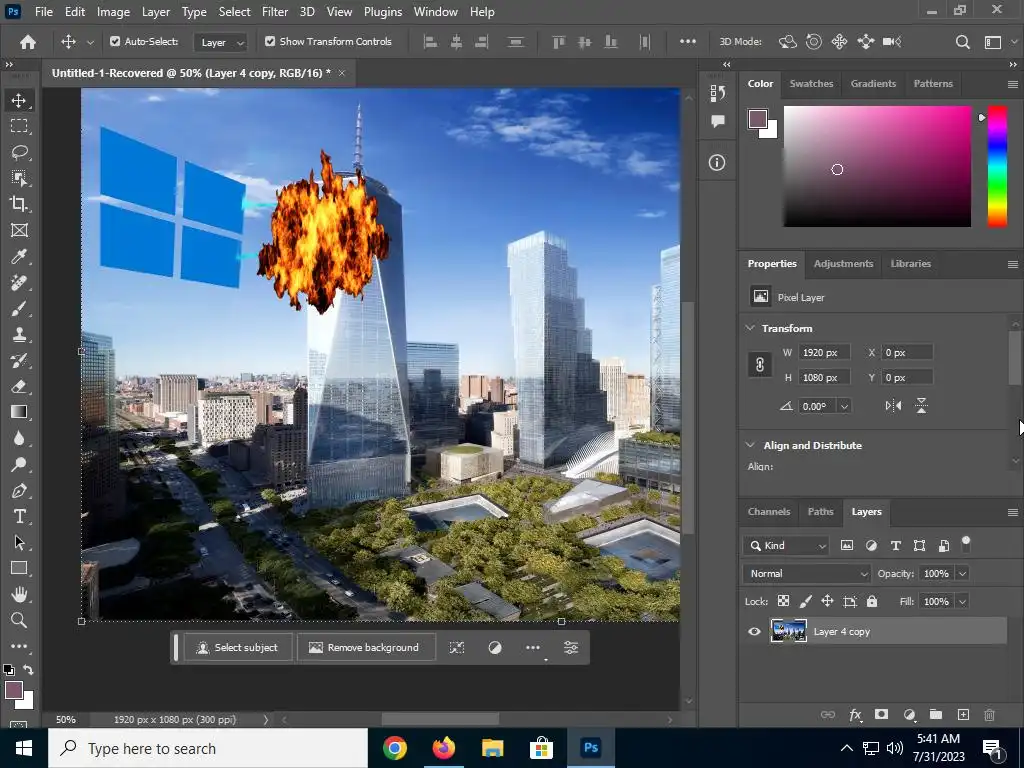Select the Lasso tool

19,152
